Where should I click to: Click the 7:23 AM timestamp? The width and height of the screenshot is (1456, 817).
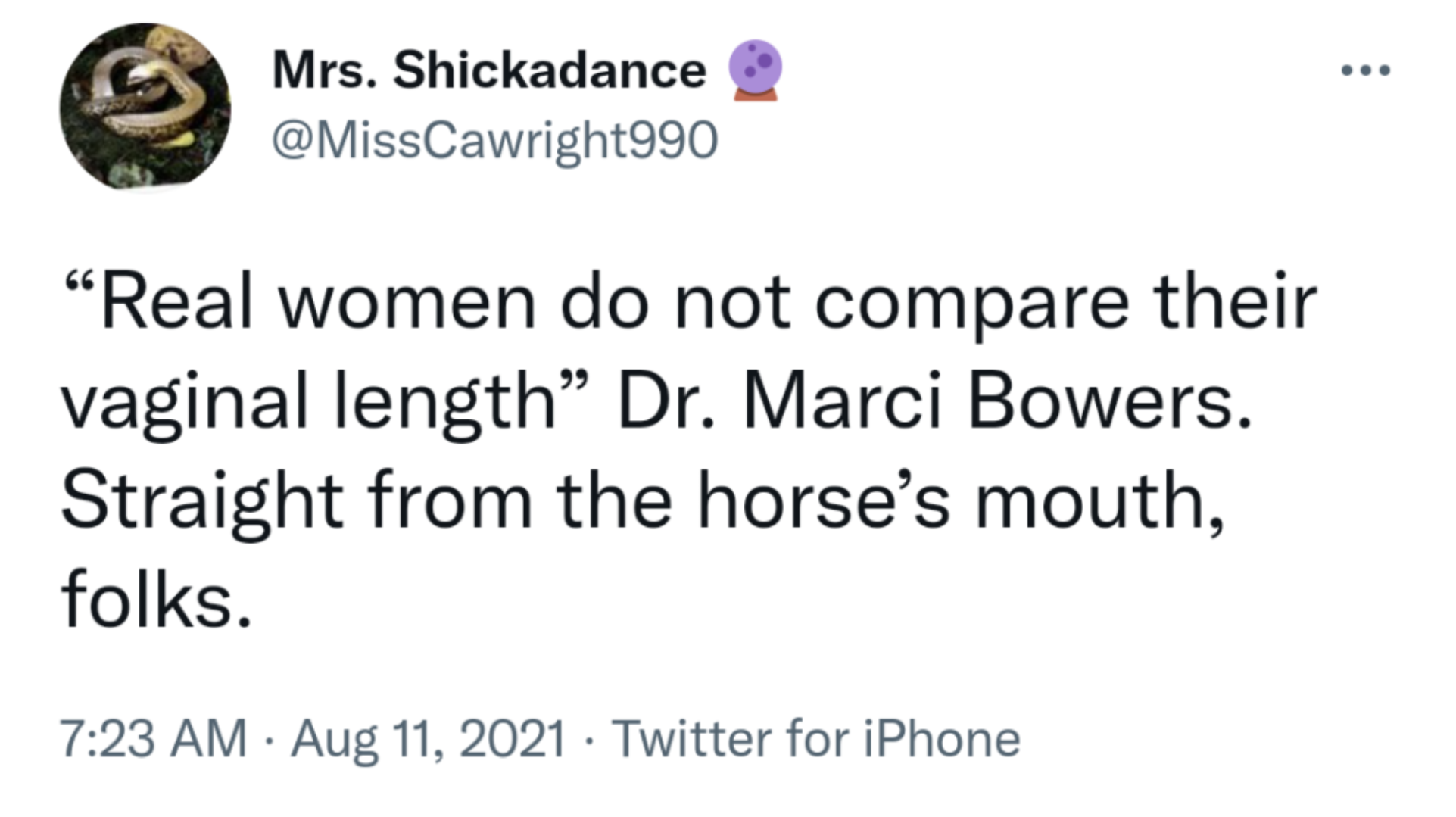click(x=154, y=738)
